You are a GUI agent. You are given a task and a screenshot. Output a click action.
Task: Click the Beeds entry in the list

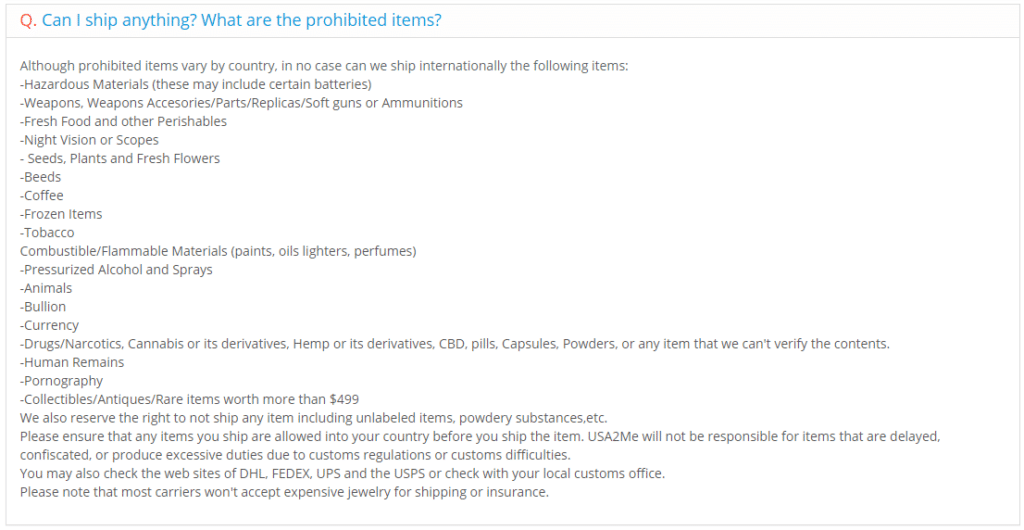39,177
